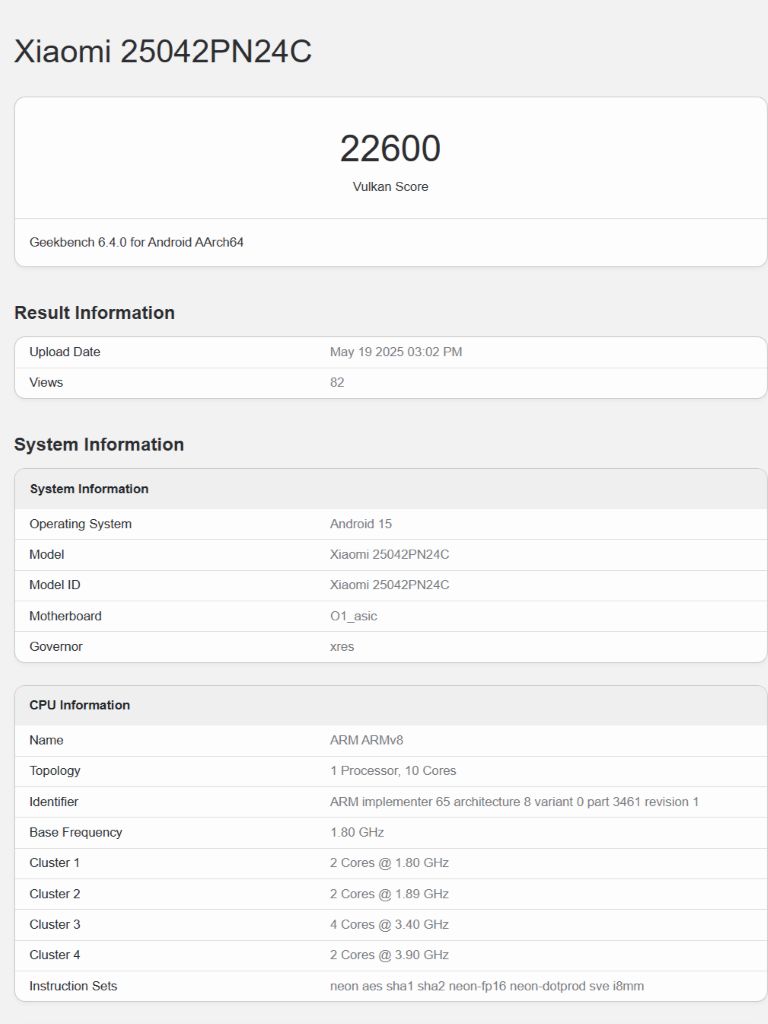
Task: Select the neon aes sha1 instruction sets value
Action: [x=487, y=986]
